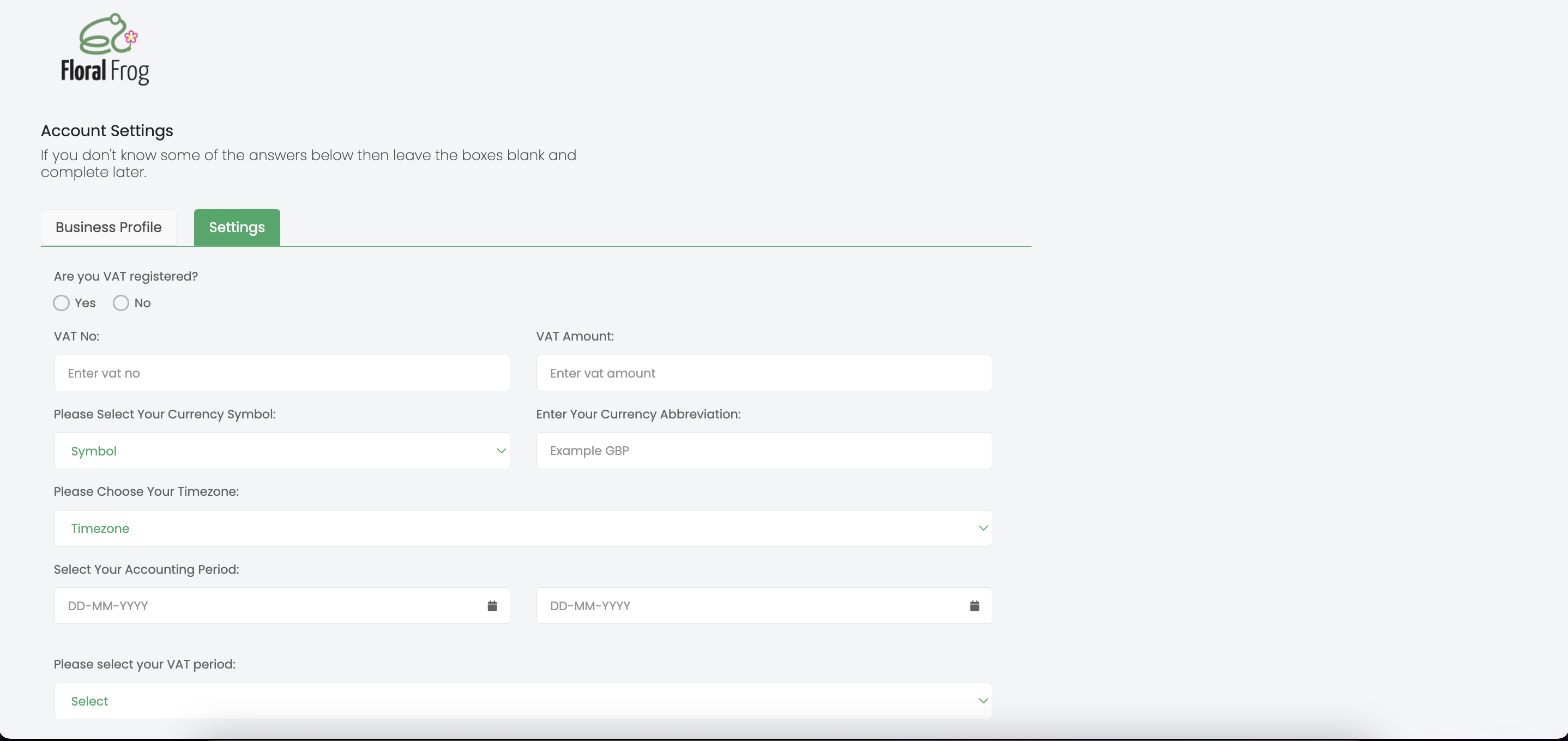Switch to the Business Profile tab
The height and width of the screenshot is (741, 1568).
108,227
